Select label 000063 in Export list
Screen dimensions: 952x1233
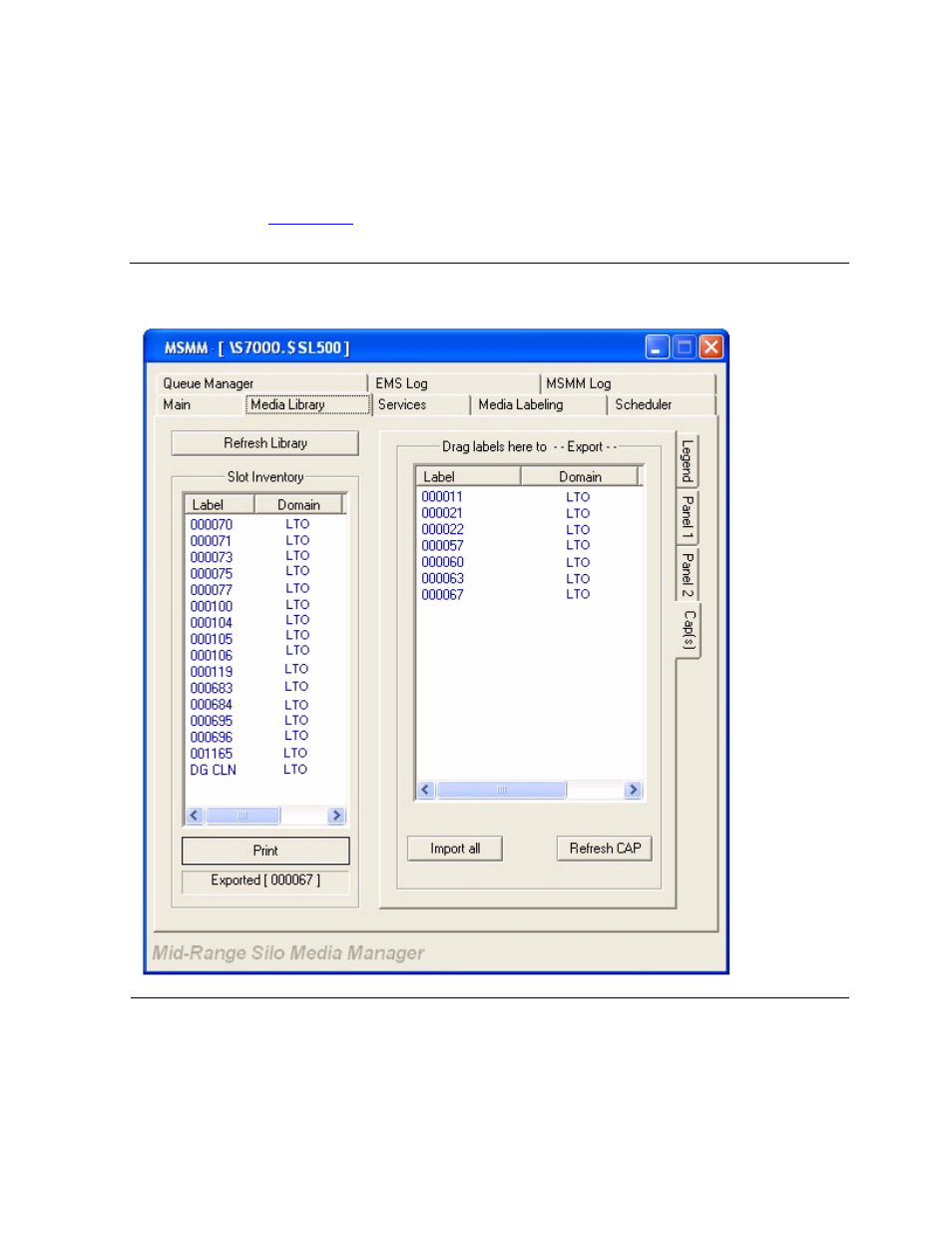tap(442, 579)
